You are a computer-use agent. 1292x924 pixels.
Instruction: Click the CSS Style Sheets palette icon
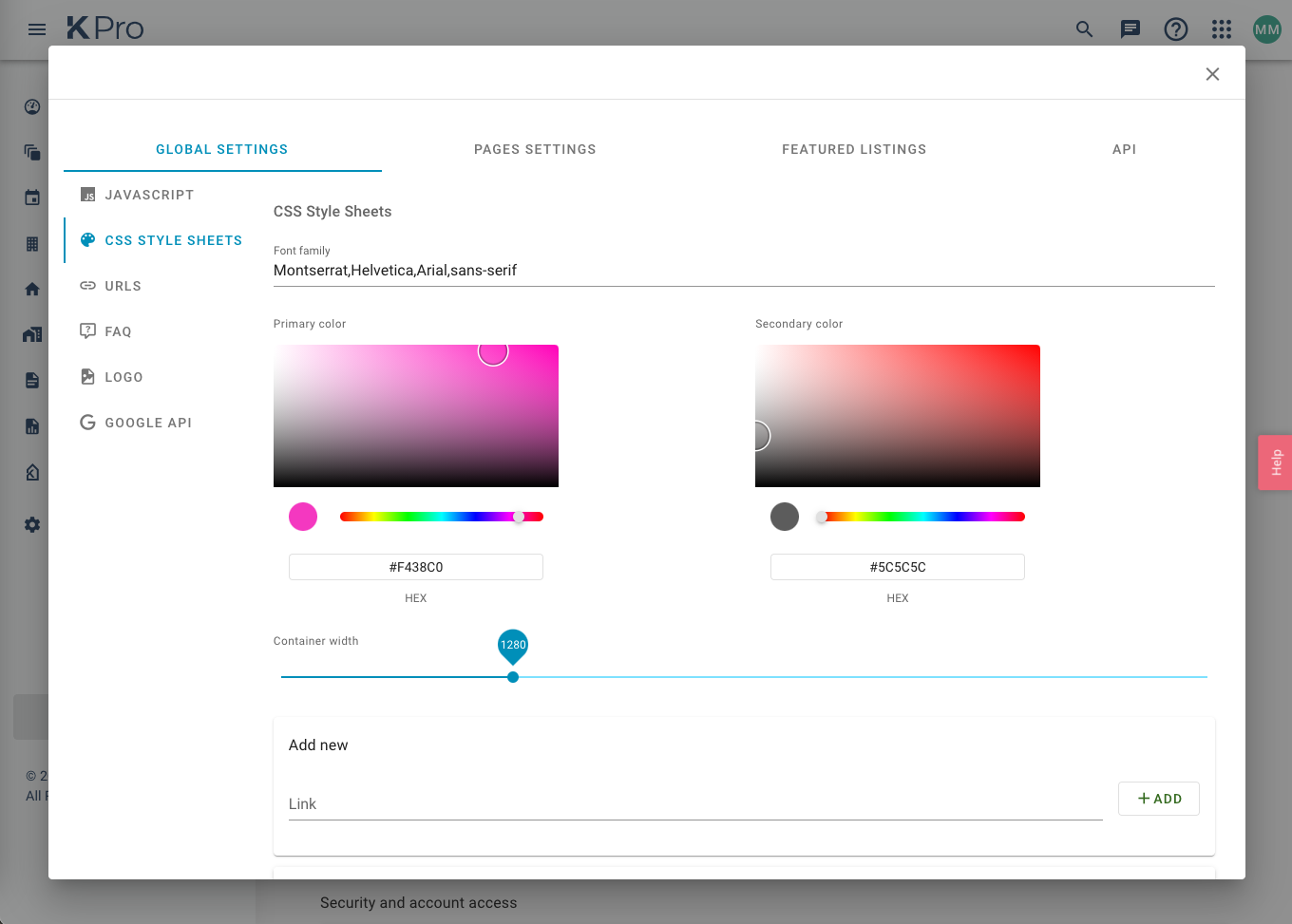click(88, 240)
